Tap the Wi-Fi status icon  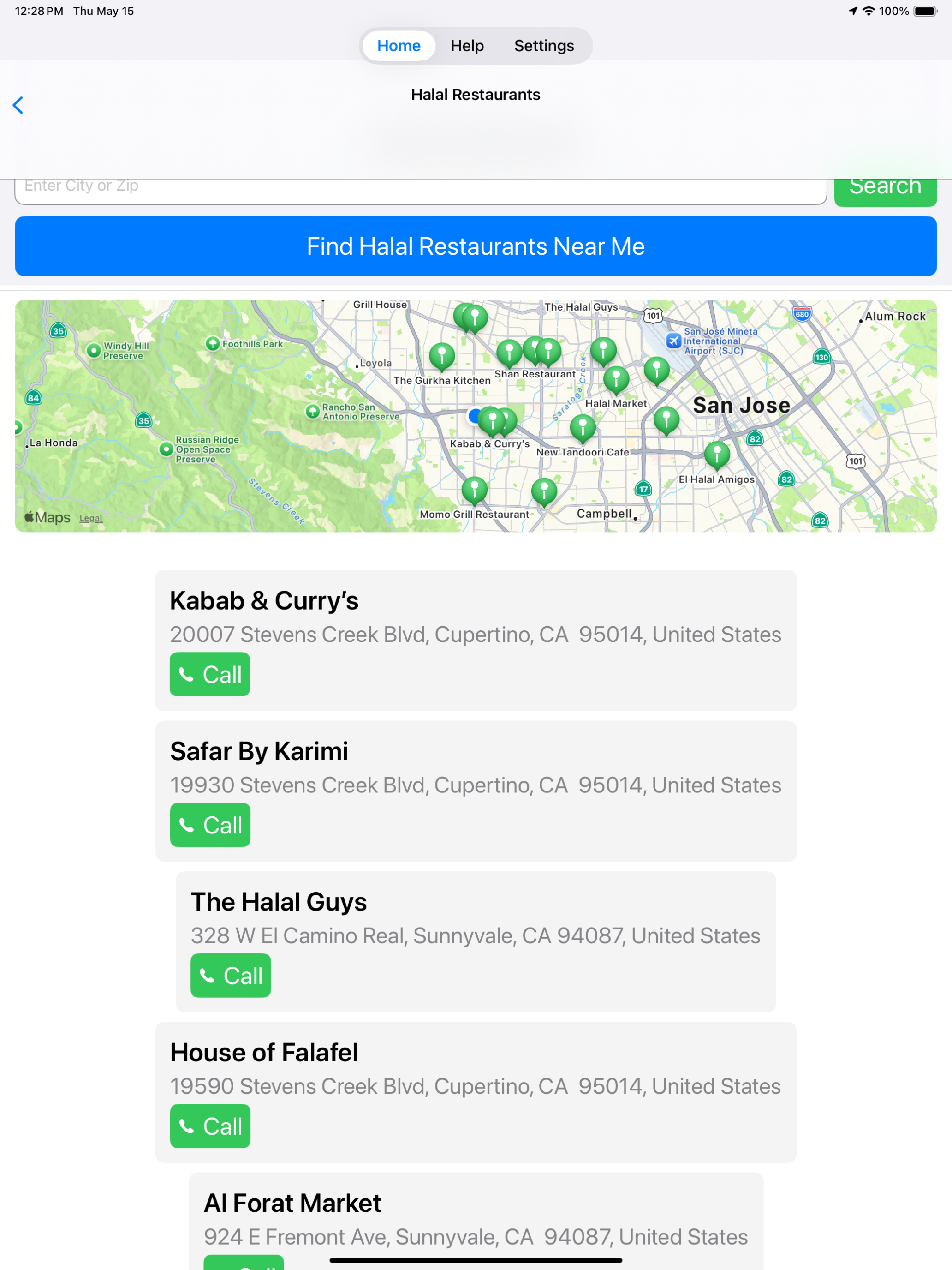coord(869,11)
